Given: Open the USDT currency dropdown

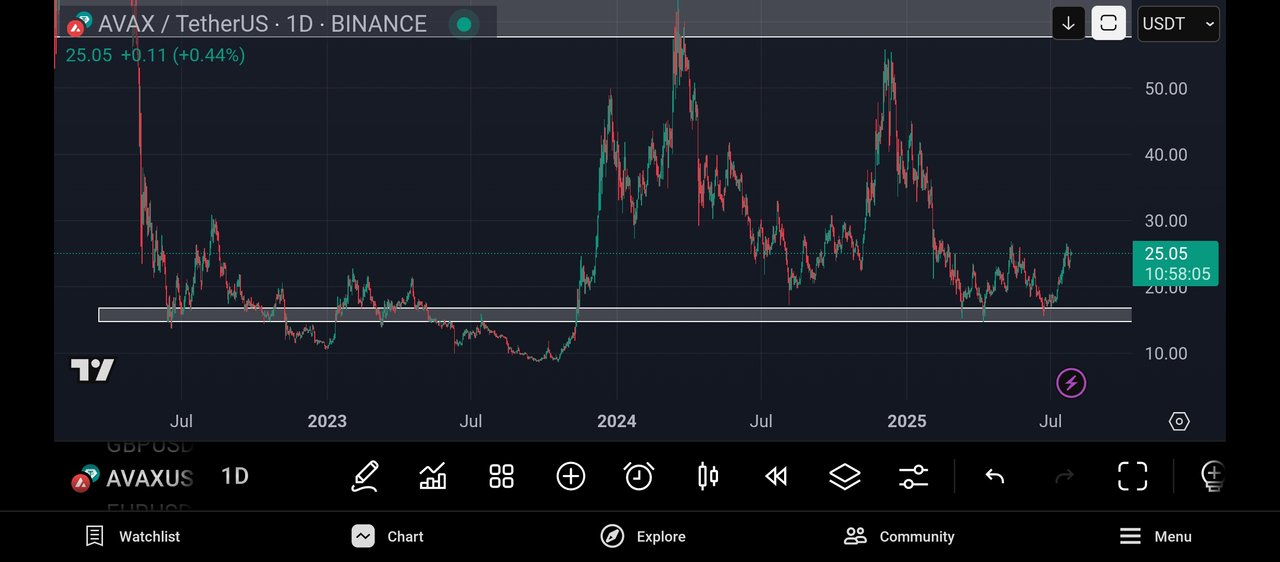Looking at the screenshot, I should pyautogui.click(x=1178, y=23).
